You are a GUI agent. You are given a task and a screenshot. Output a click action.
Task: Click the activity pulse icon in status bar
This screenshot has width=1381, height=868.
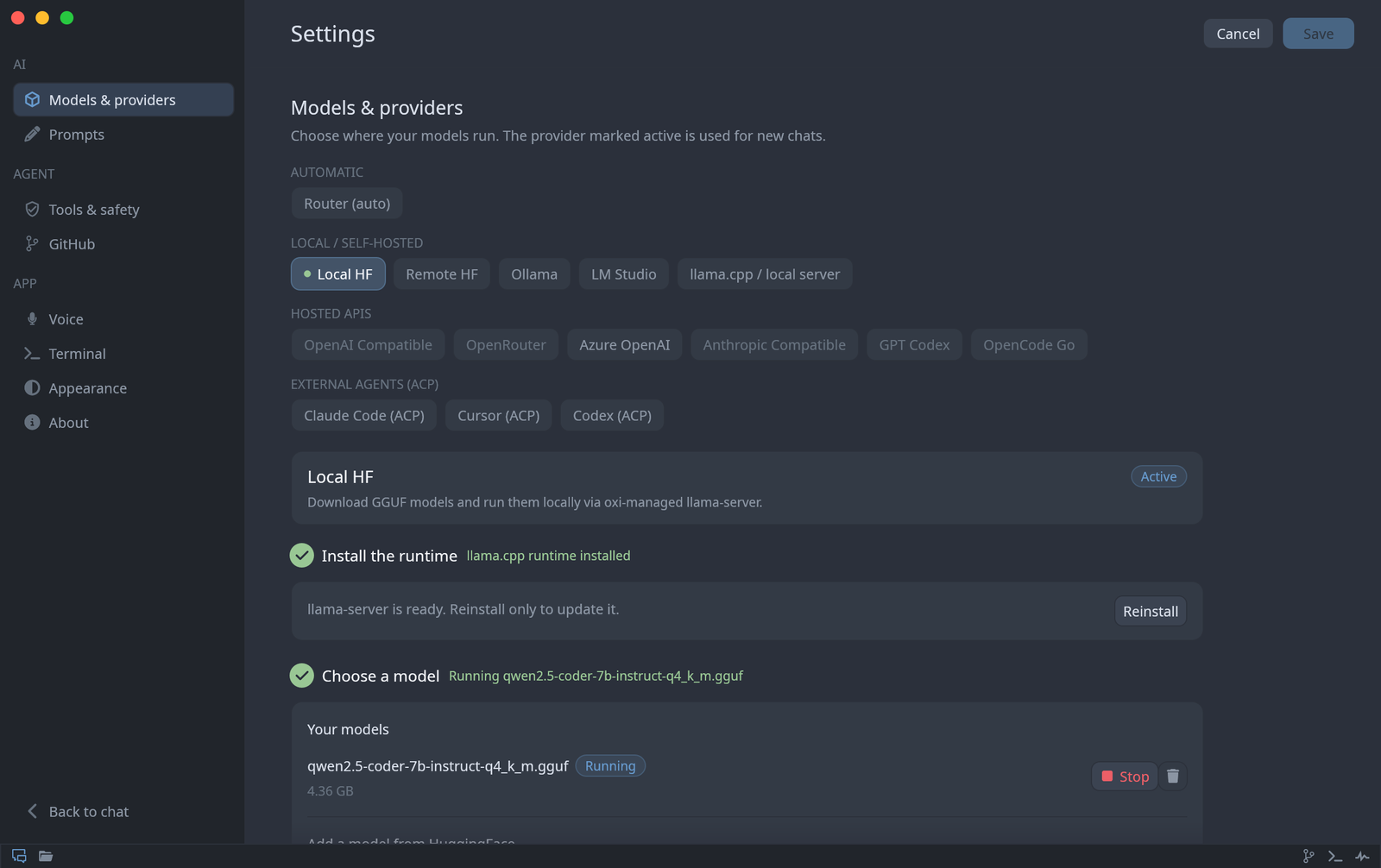point(1362,856)
